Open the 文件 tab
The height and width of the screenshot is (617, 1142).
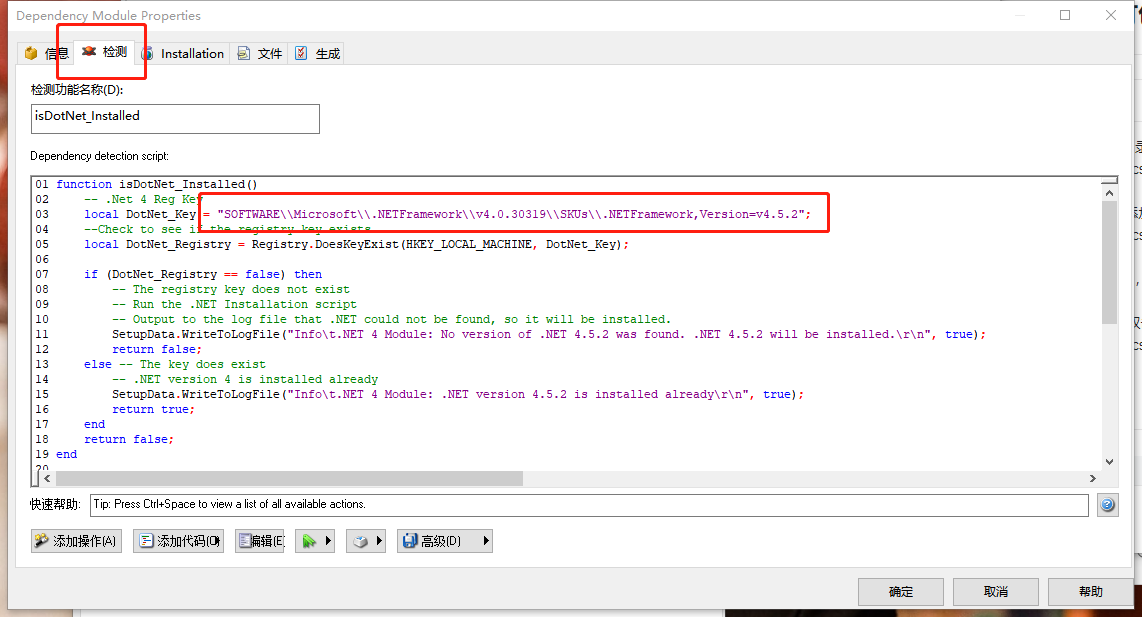coord(259,53)
